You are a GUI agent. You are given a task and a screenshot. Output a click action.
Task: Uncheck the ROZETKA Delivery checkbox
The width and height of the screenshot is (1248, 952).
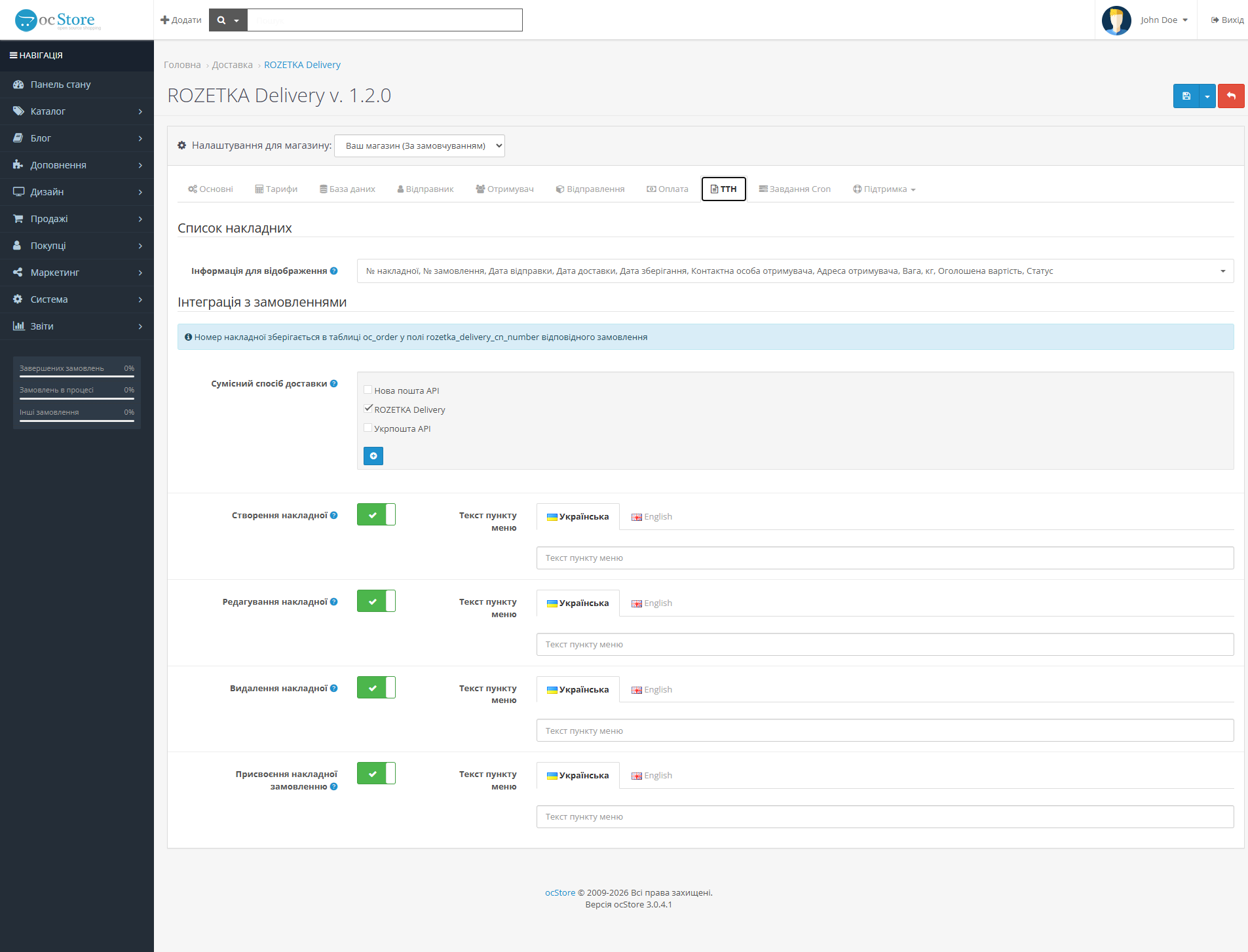(x=368, y=409)
